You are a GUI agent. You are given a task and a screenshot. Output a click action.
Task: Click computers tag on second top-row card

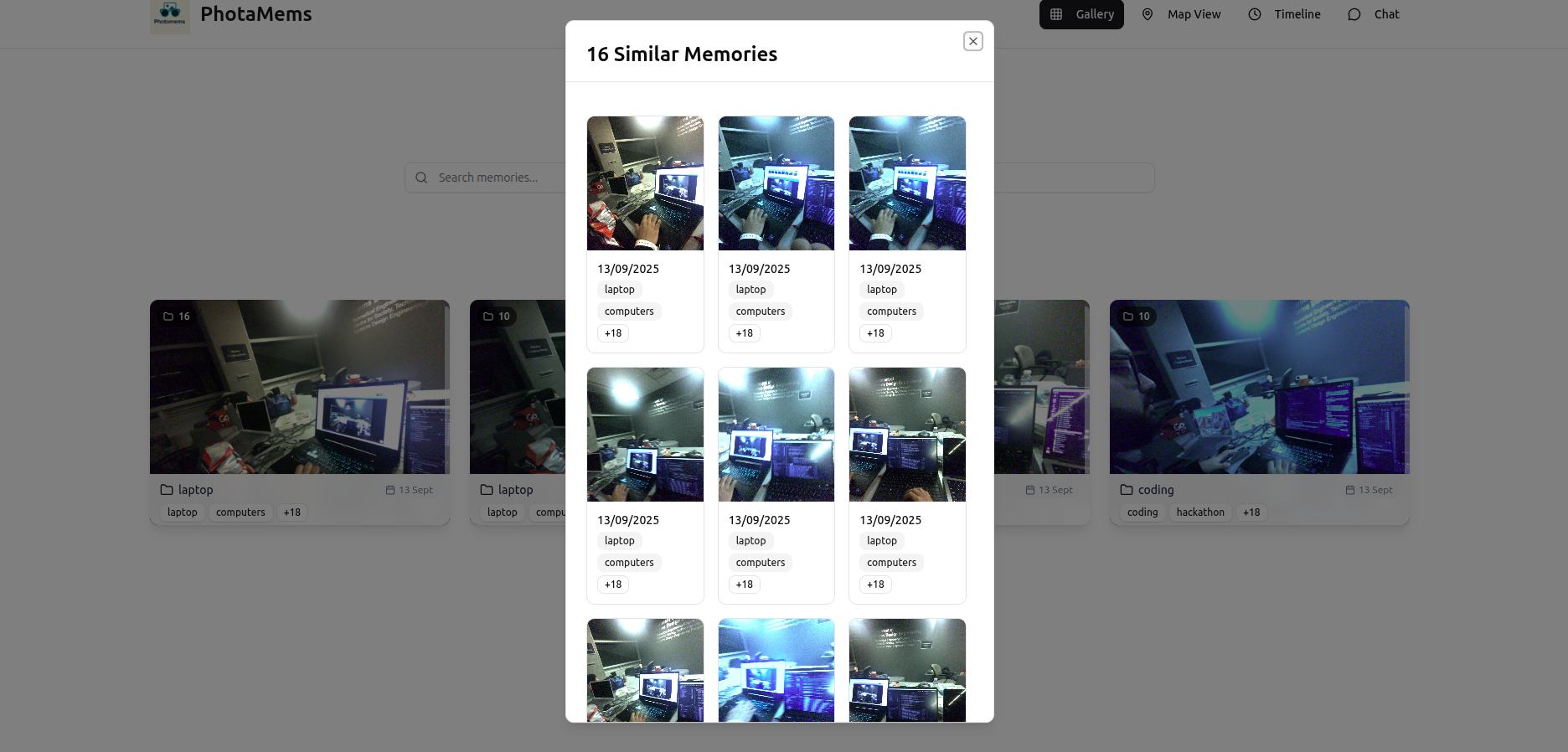[x=761, y=312]
